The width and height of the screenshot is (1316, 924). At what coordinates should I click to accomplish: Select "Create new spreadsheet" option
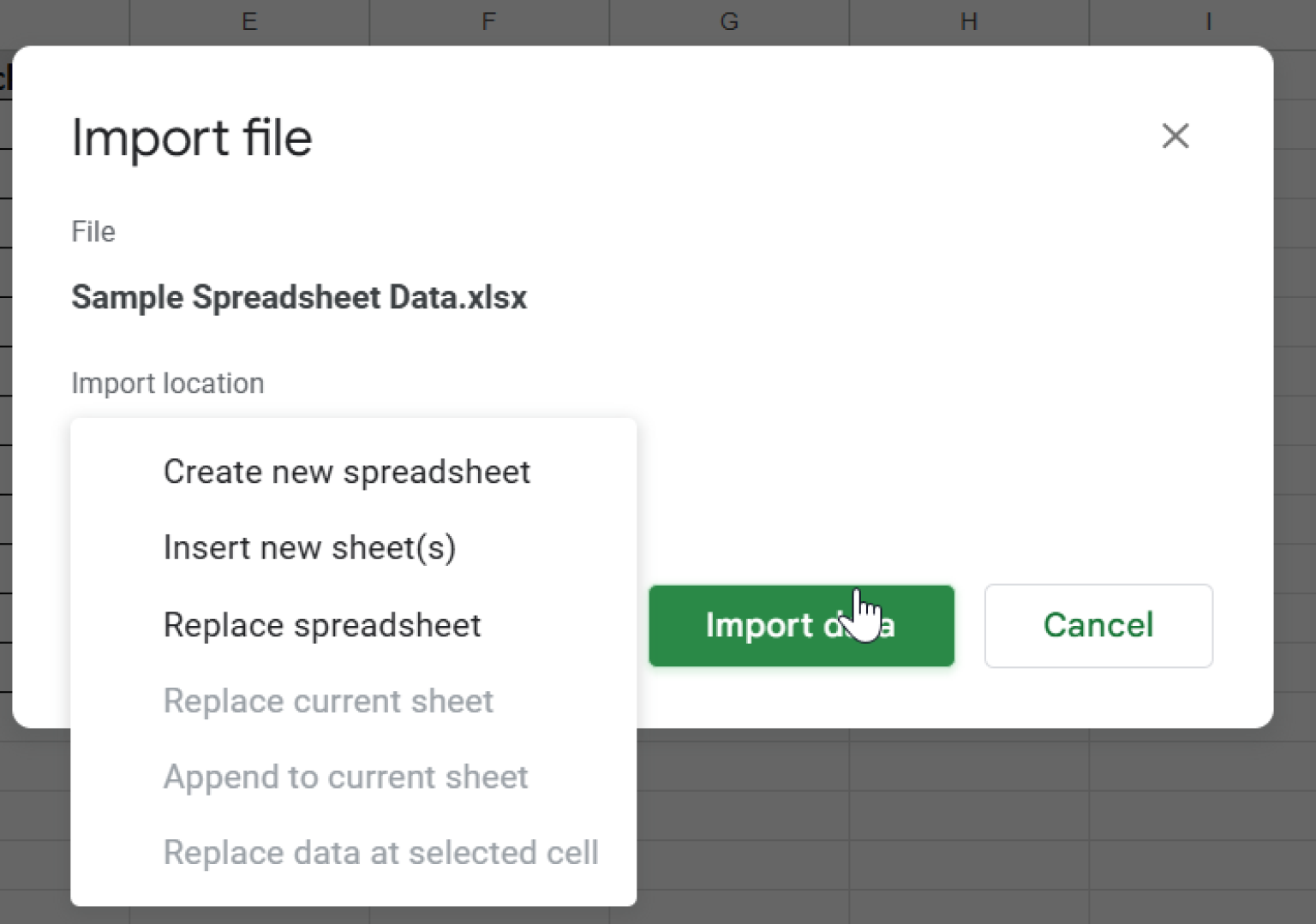pos(347,472)
